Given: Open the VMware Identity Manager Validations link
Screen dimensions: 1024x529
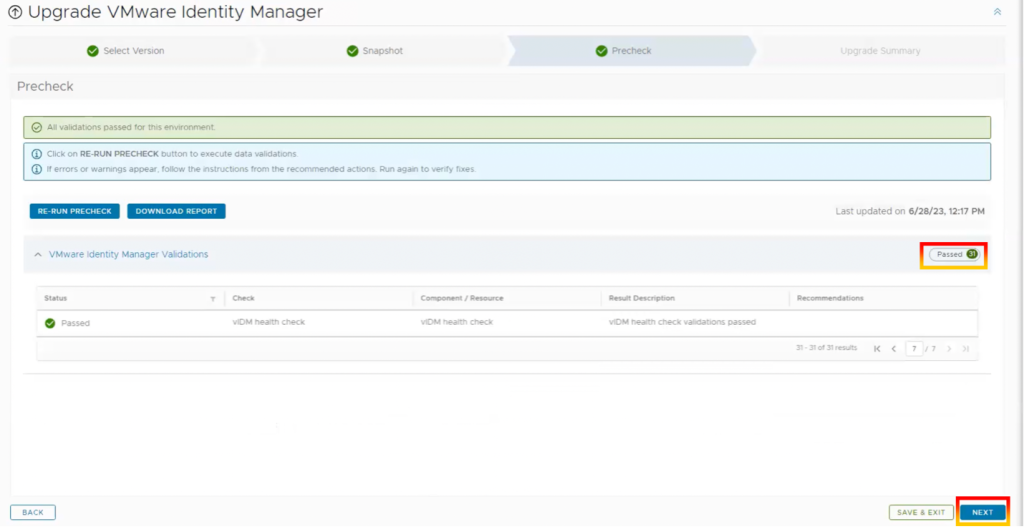Looking at the screenshot, I should pos(129,255).
